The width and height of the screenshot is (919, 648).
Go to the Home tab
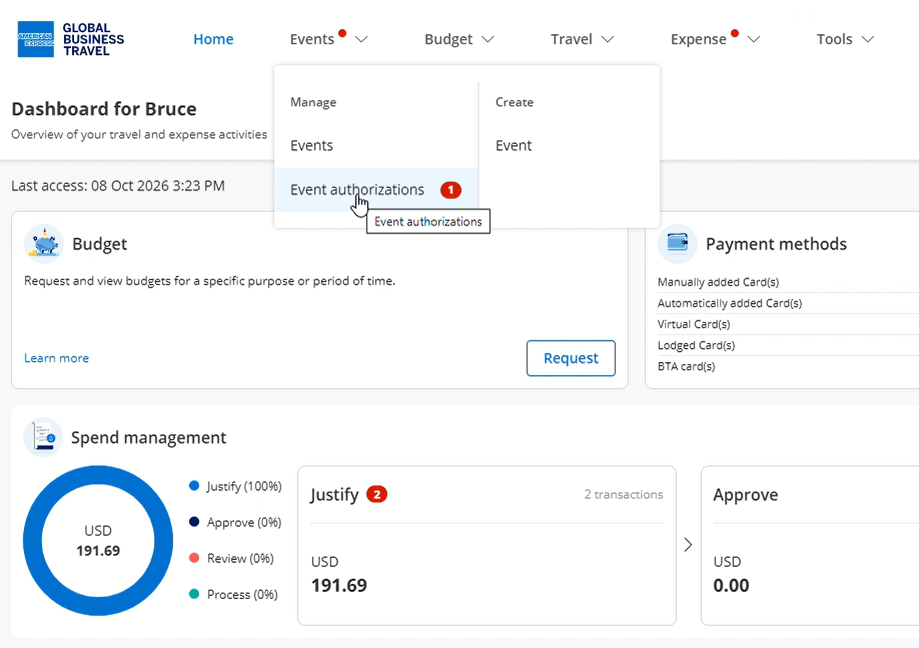point(213,39)
